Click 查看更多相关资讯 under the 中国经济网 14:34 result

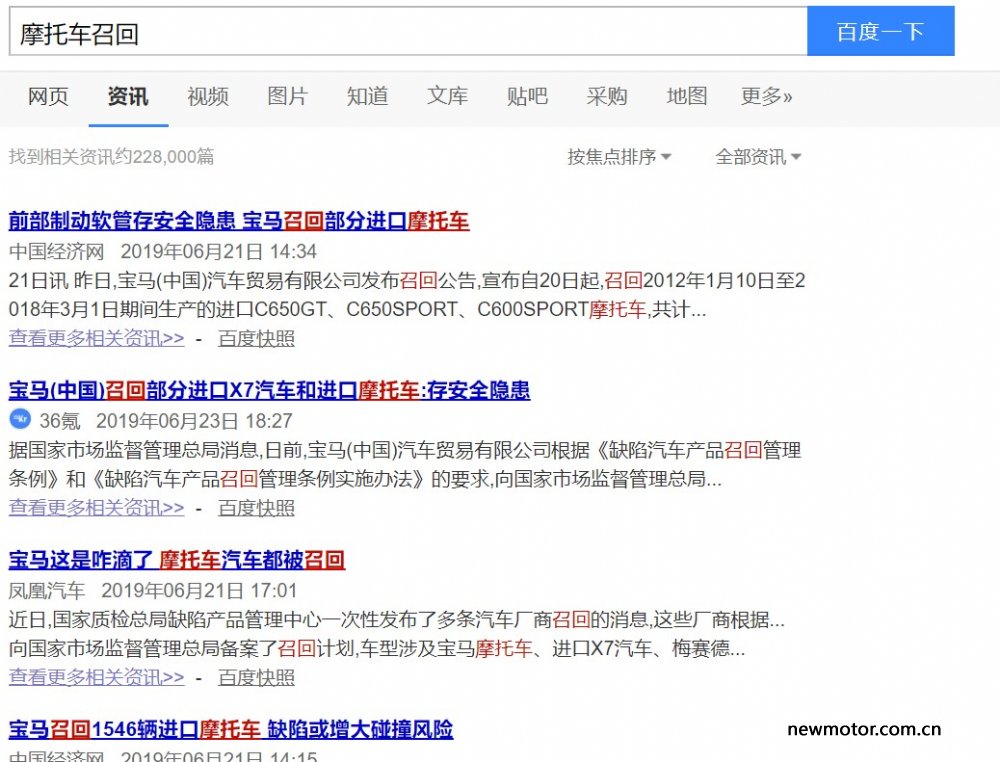tap(96, 338)
